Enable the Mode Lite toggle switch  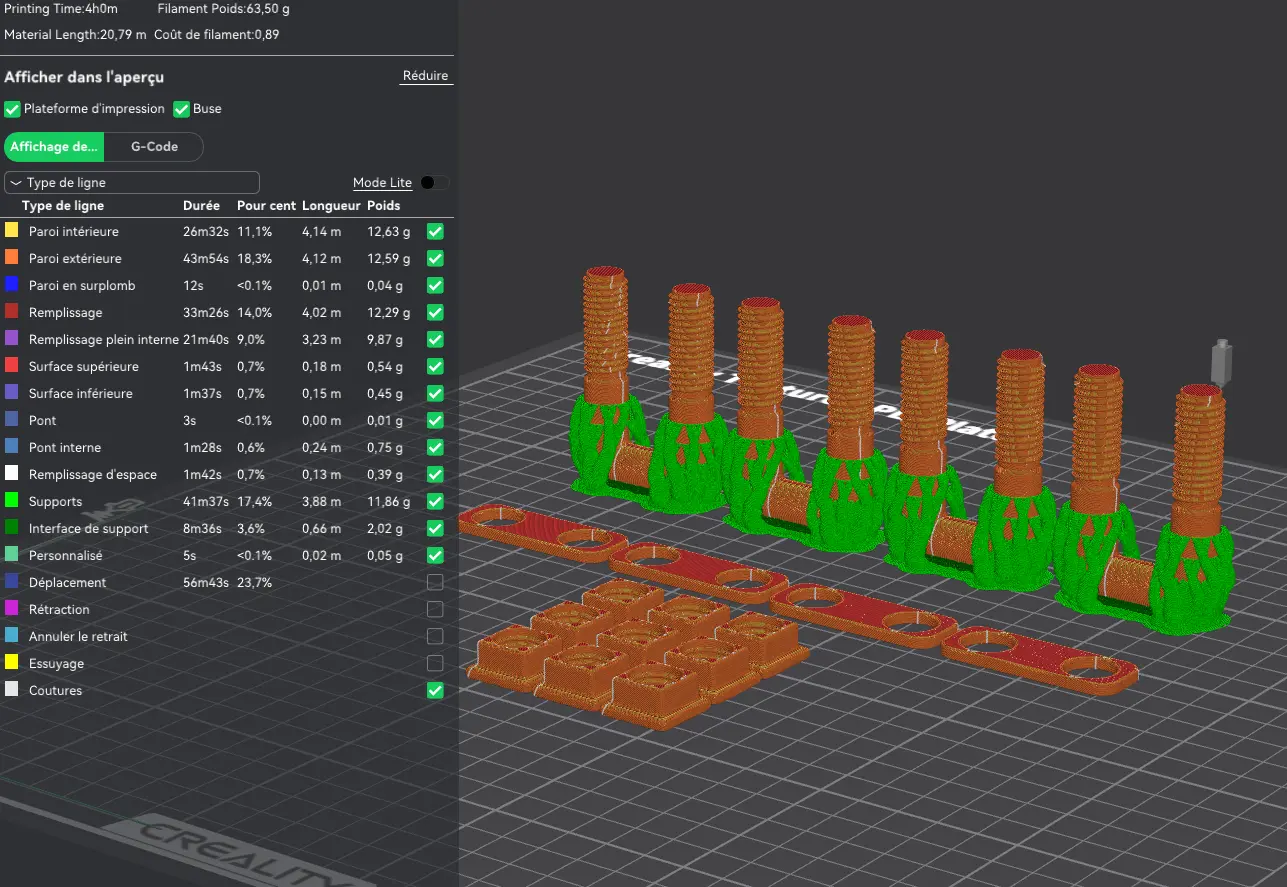[435, 182]
